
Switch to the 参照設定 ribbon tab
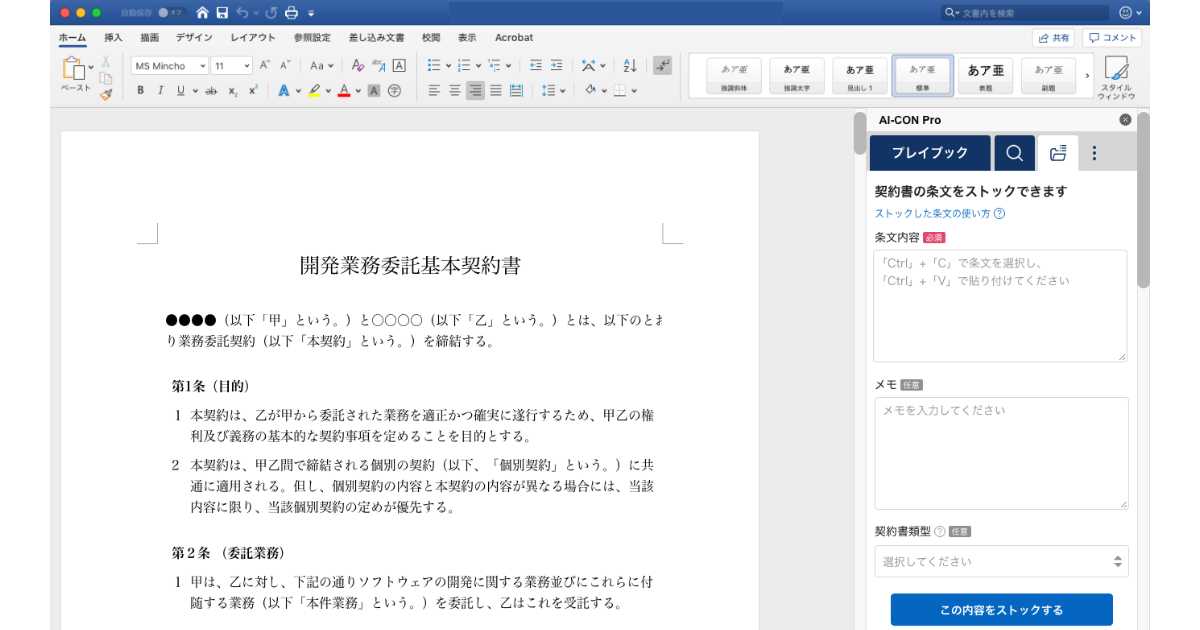(312, 37)
